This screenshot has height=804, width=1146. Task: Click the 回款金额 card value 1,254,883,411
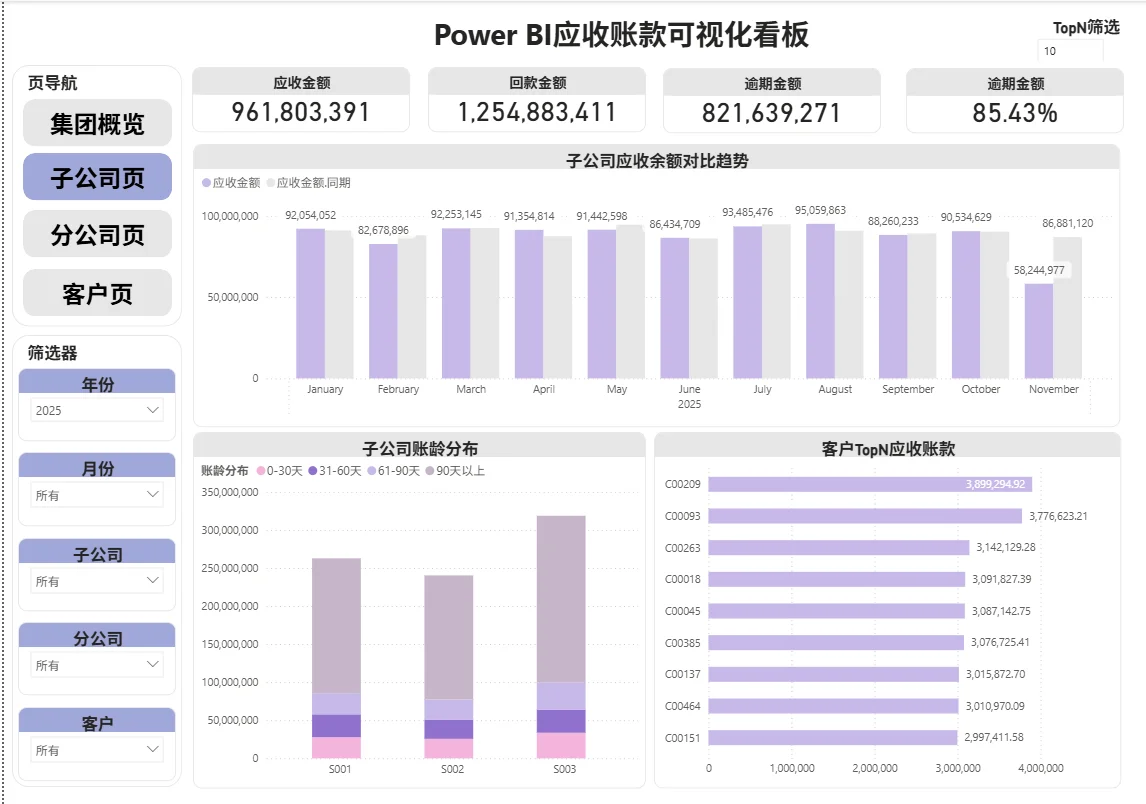coord(536,112)
